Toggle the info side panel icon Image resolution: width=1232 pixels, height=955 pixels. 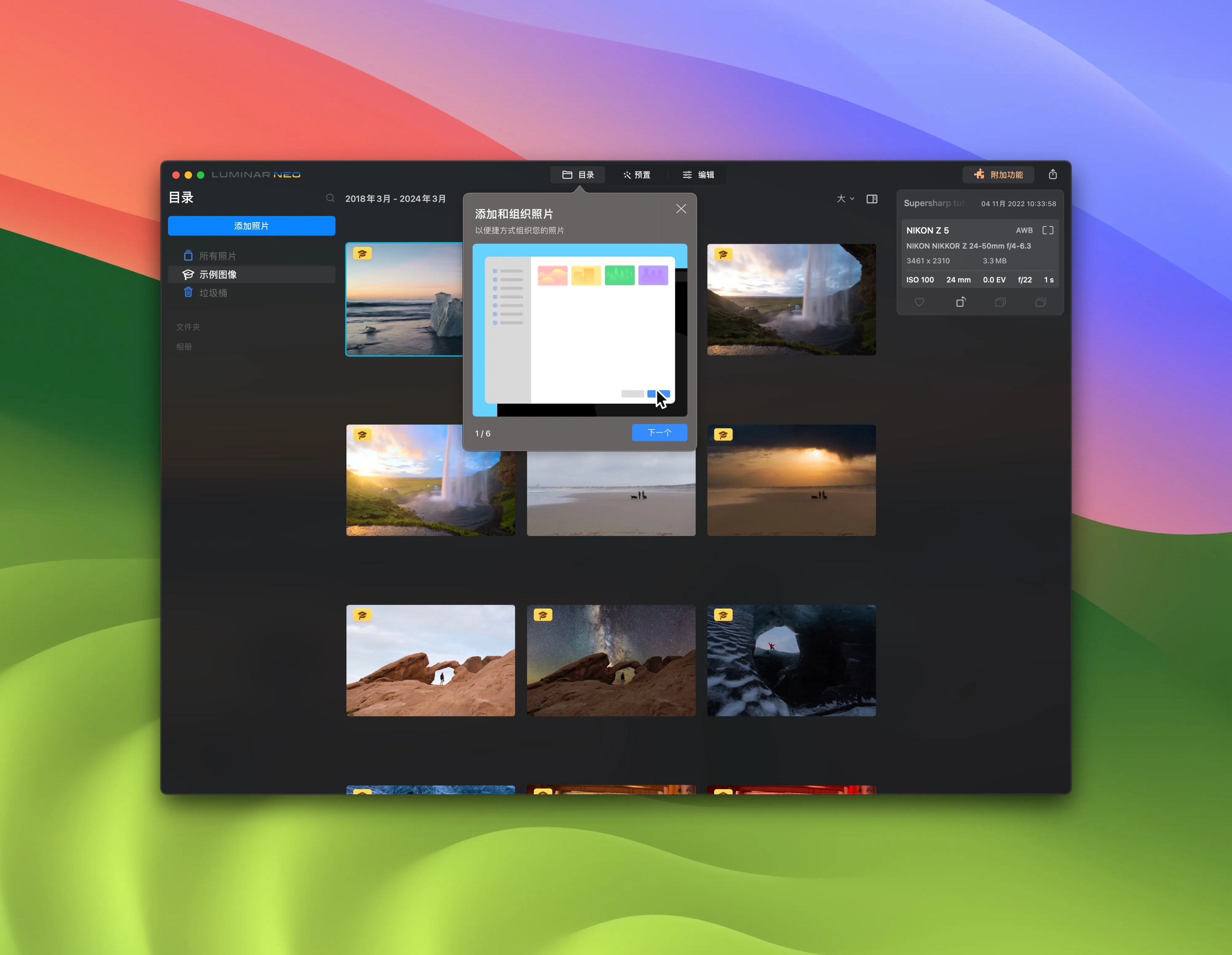pyautogui.click(x=871, y=199)
